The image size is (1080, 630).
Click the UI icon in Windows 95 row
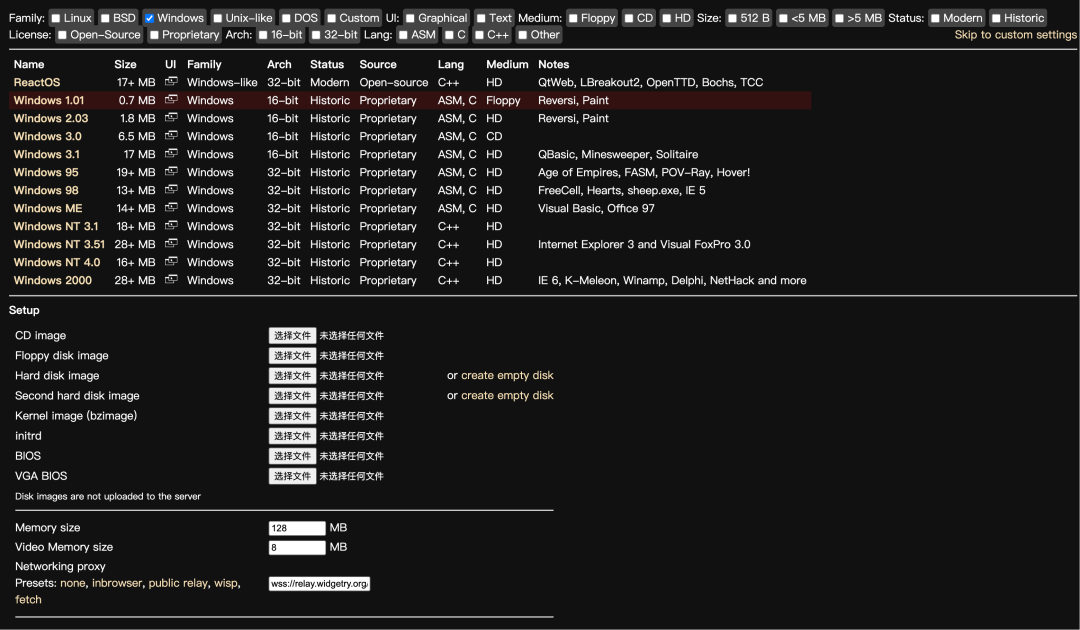coord(171,171)
